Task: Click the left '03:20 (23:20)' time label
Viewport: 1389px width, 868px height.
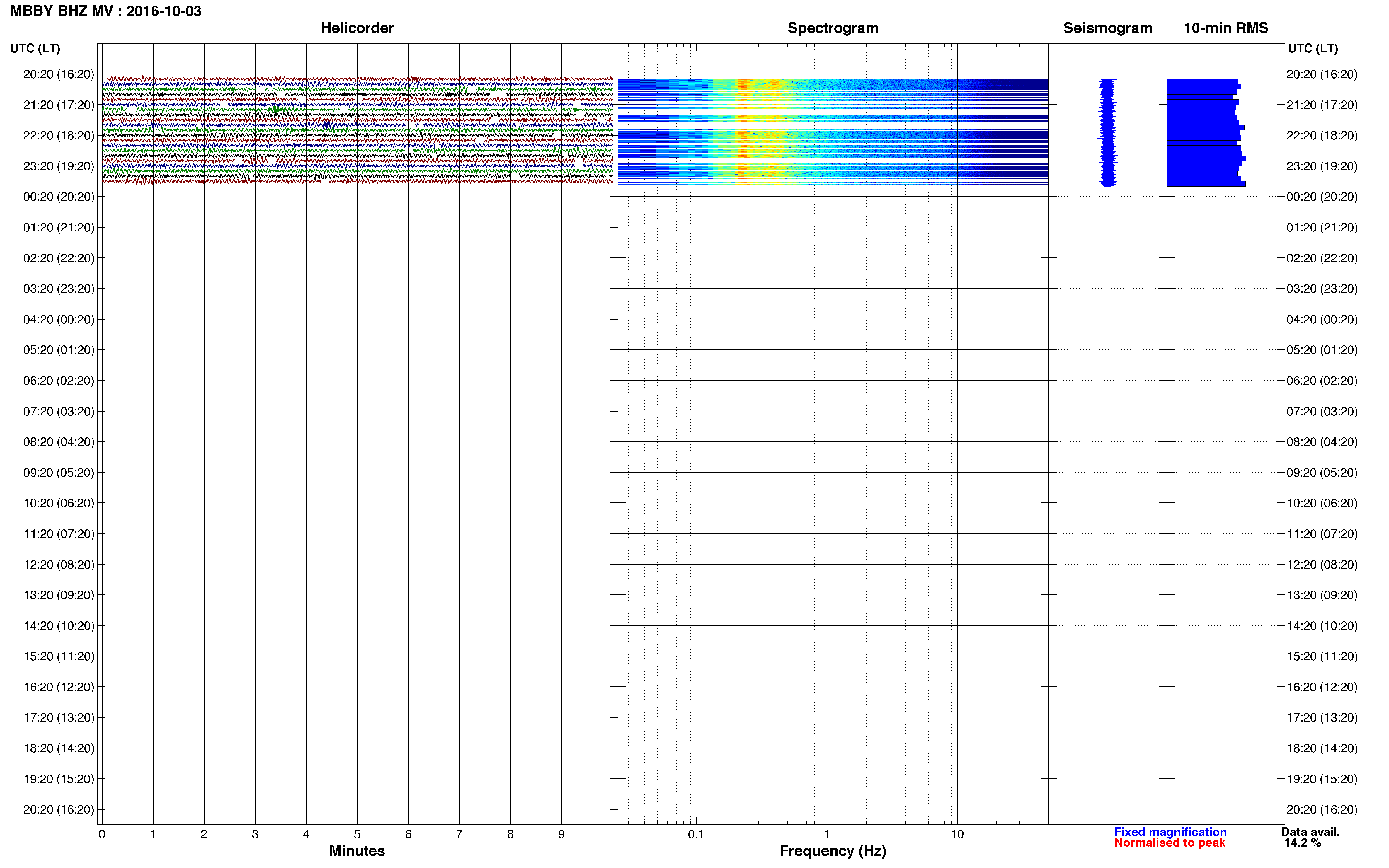Action: point(59,289)
